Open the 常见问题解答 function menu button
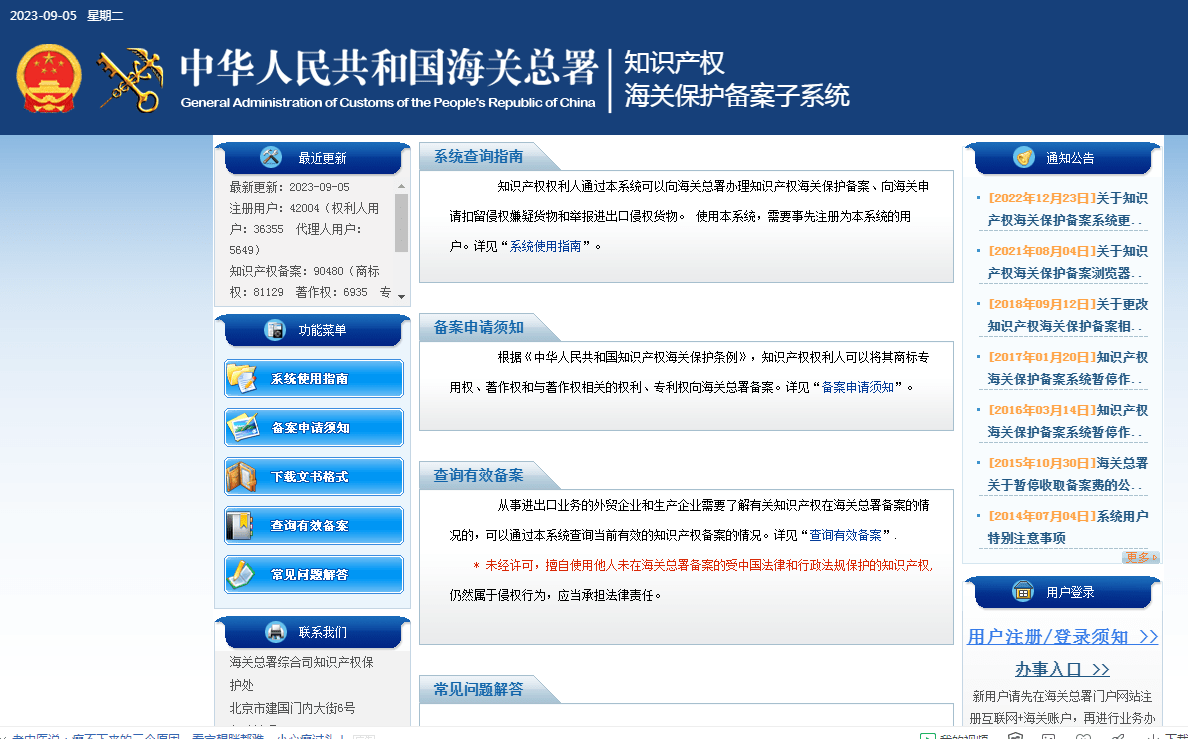This screenshot has width=1188, height=739. tap(314, 575)
